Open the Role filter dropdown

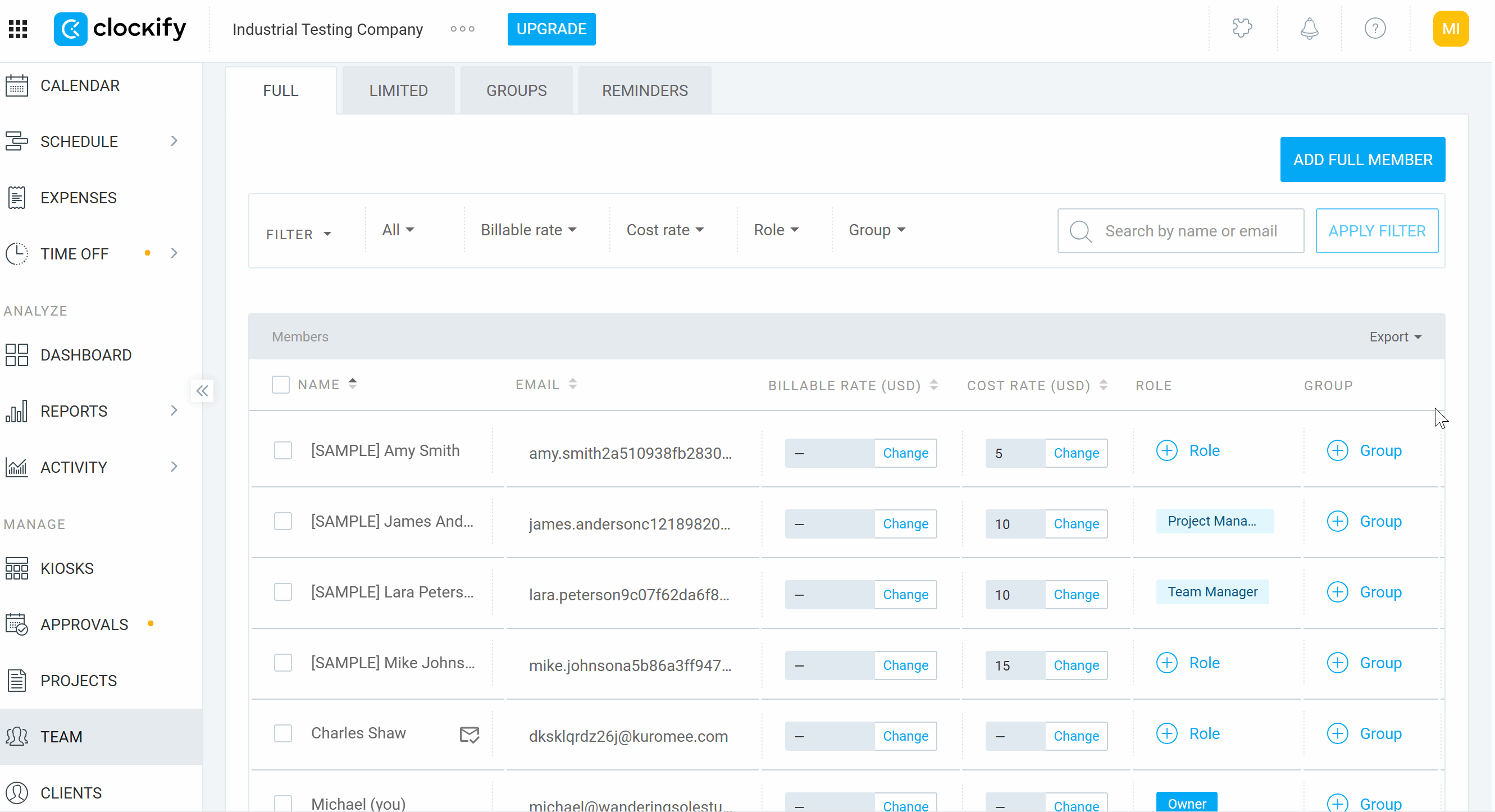776,230
